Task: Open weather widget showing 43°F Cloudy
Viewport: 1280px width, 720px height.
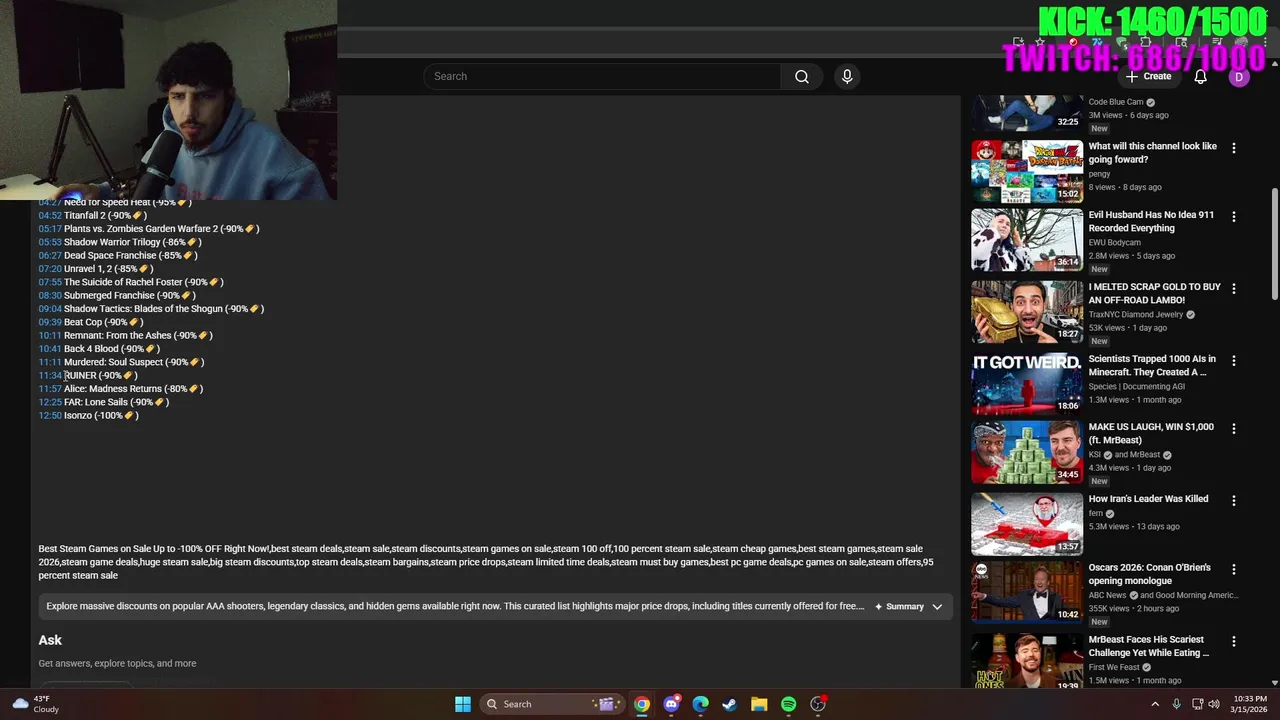Action: click(34, 704)
